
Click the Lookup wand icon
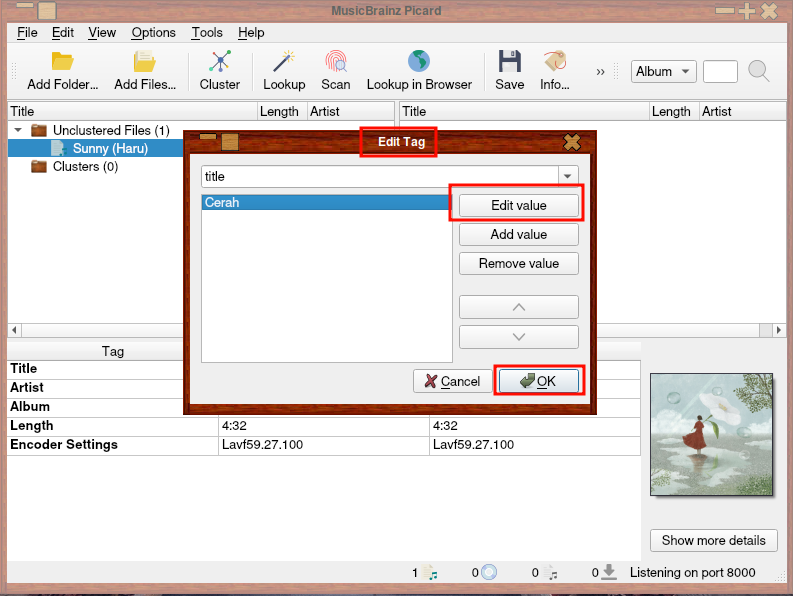[284, 63]
